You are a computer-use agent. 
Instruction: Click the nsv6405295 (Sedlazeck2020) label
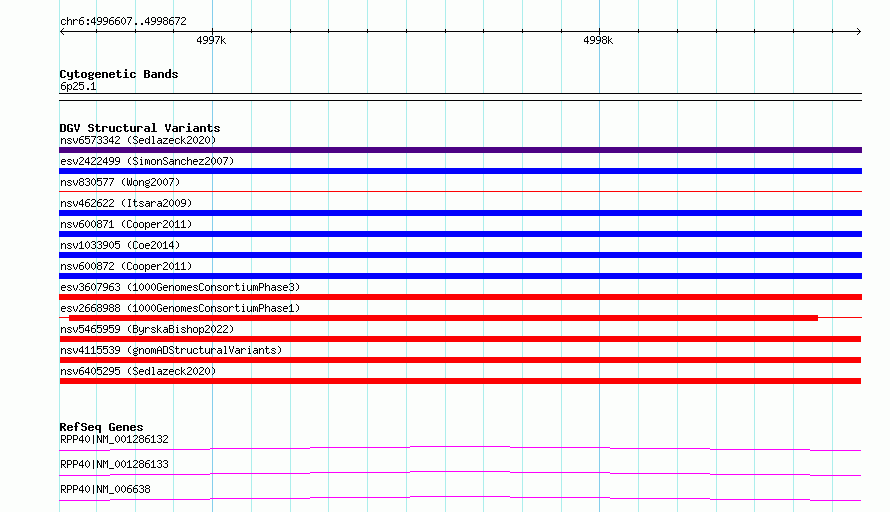(x=138, y=371)
